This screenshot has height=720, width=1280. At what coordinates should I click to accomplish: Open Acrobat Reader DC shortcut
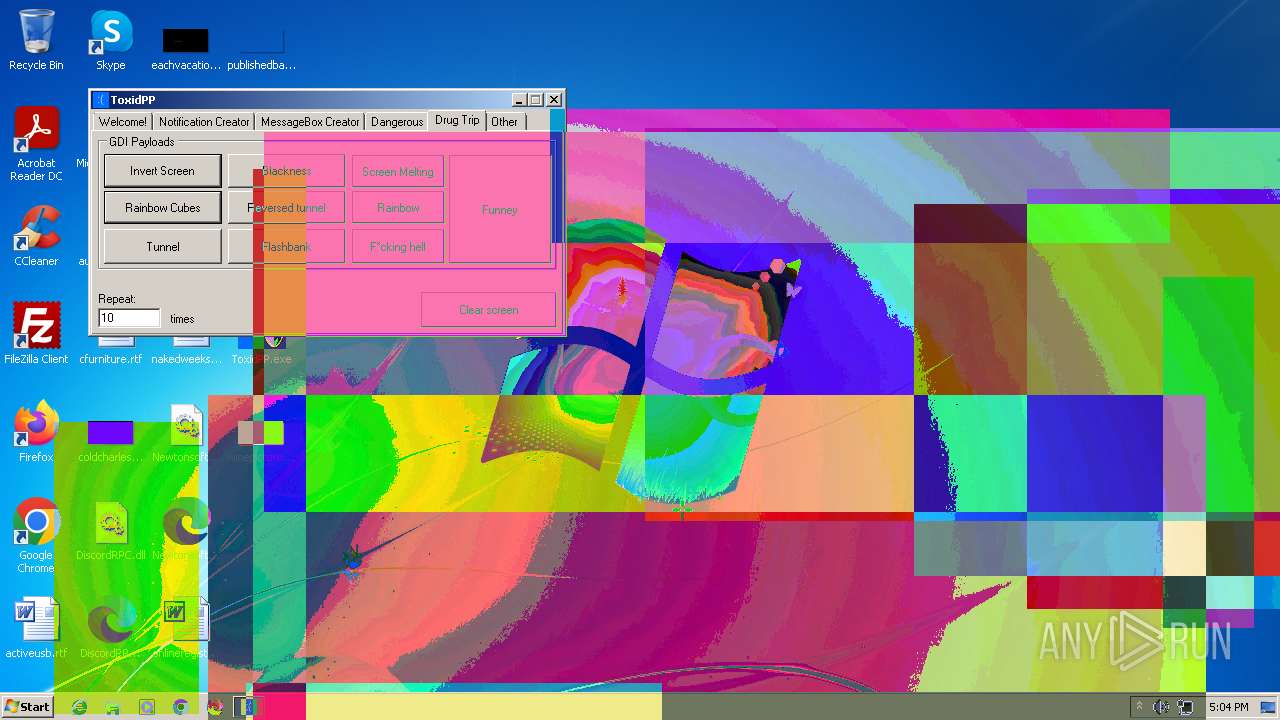pyautogui.click(x=36, y=145)
